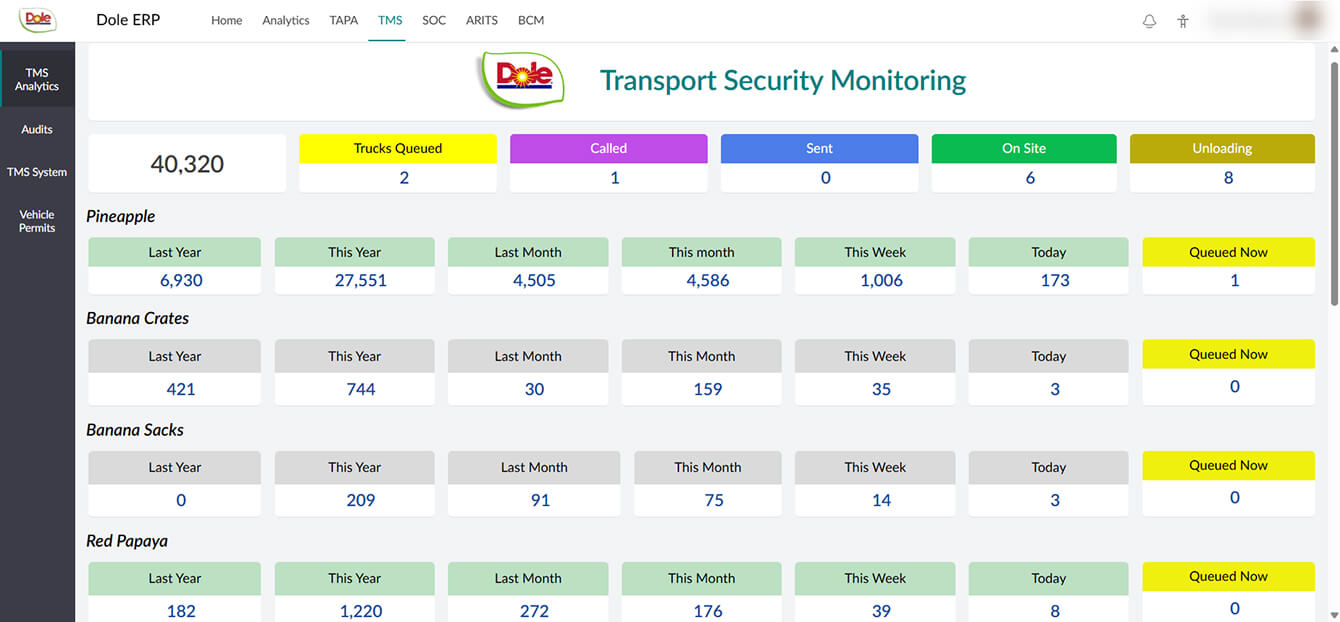Click Pineapple This month value 4,586
The width and height of the screenshot is (1340, 622).
[707, 281]
